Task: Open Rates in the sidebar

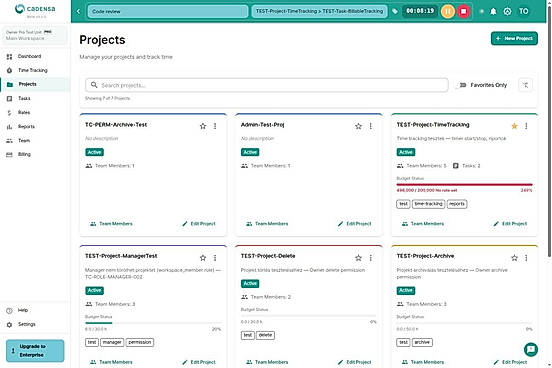Action: [34, 113]
